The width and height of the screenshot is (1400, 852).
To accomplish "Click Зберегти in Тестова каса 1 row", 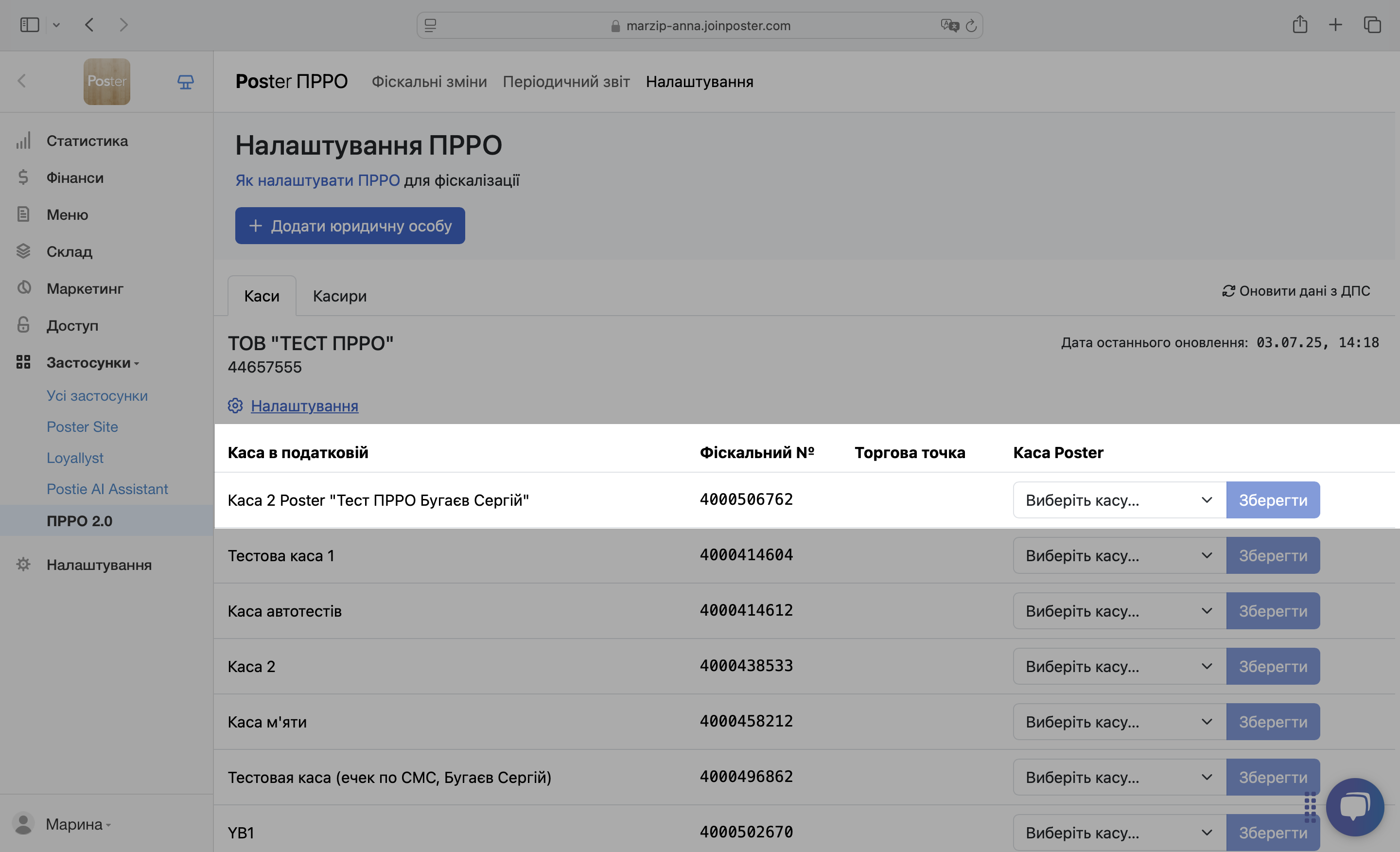I will (1273, 555).
